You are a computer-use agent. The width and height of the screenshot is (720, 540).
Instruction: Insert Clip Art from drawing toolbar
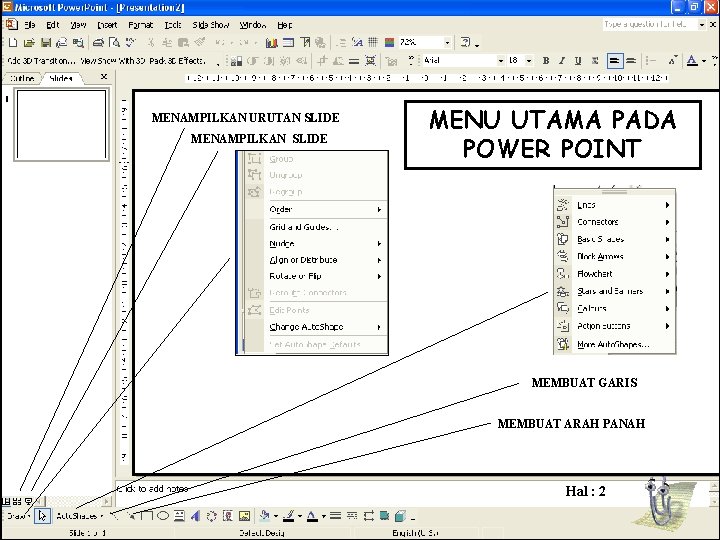228,516
